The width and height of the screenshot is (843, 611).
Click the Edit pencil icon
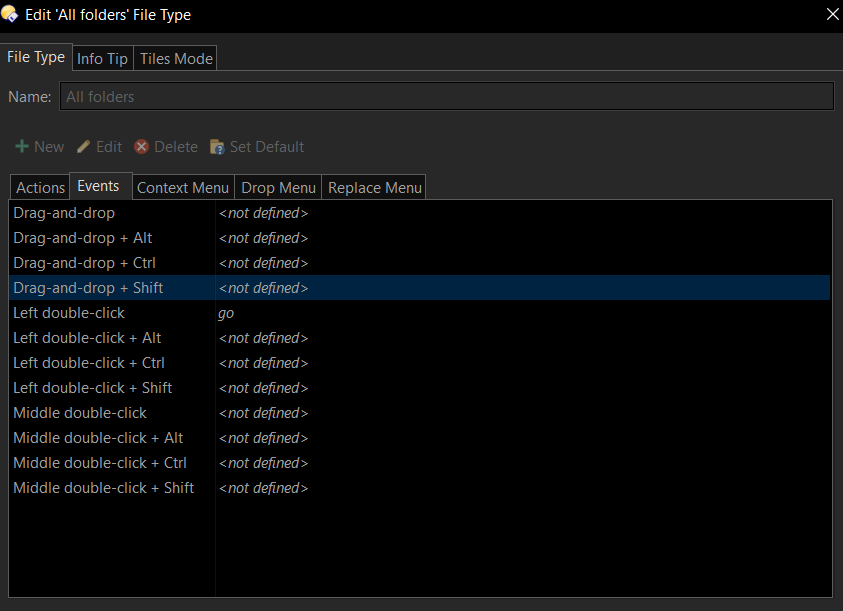(84, 147)
